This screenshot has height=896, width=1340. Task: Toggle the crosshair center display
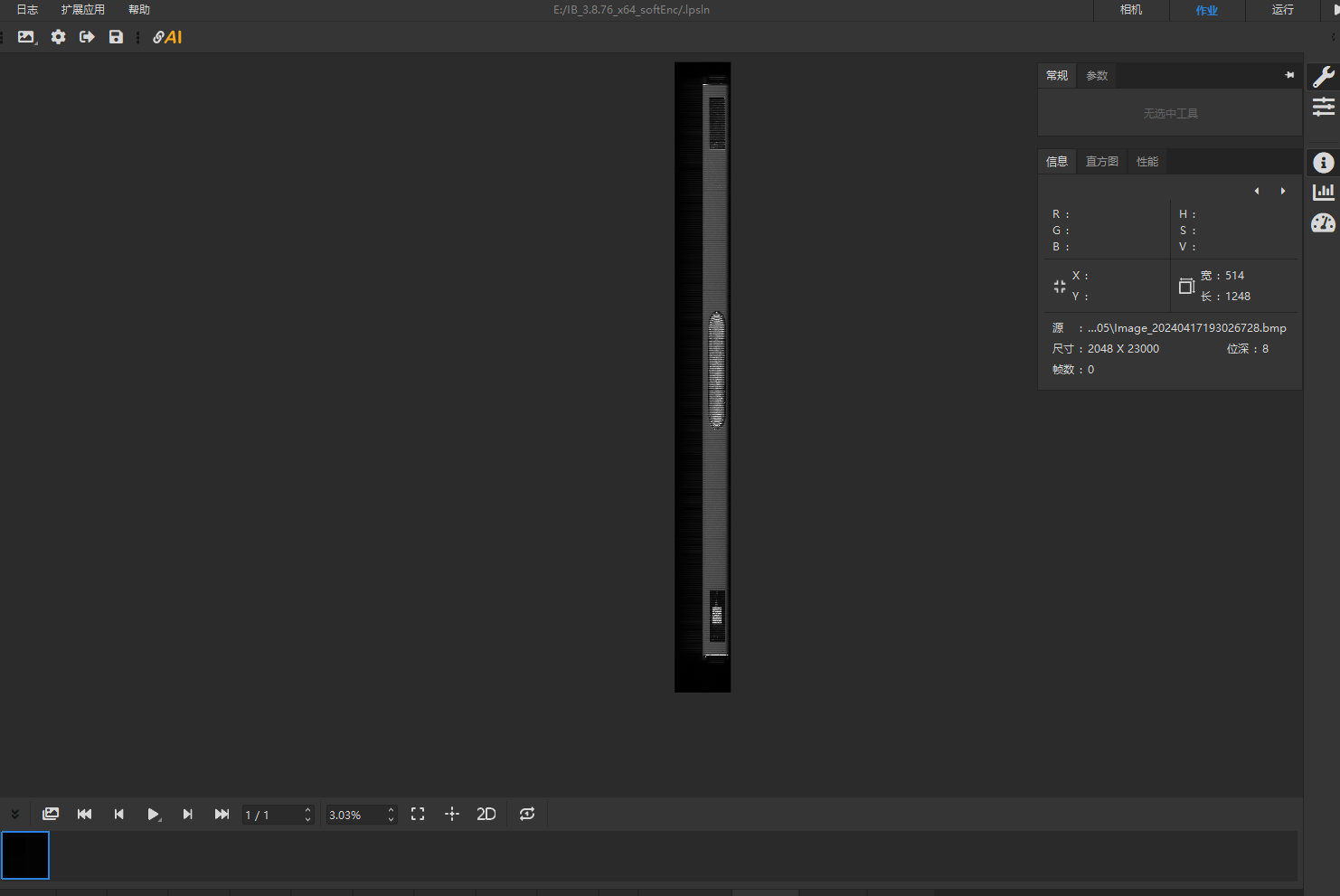(452, 814)
